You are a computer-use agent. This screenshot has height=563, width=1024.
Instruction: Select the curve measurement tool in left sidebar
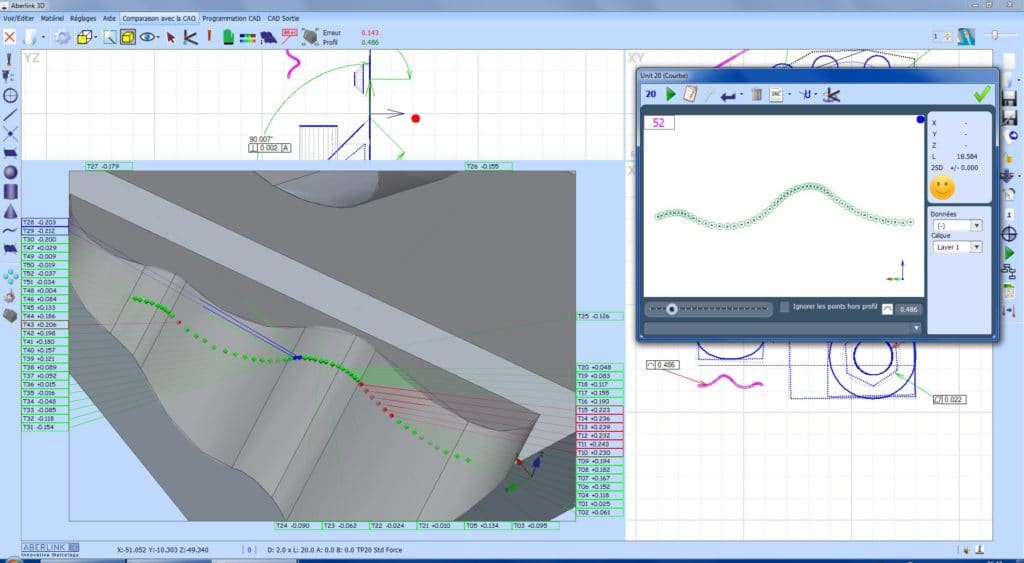tap(10, 230)
